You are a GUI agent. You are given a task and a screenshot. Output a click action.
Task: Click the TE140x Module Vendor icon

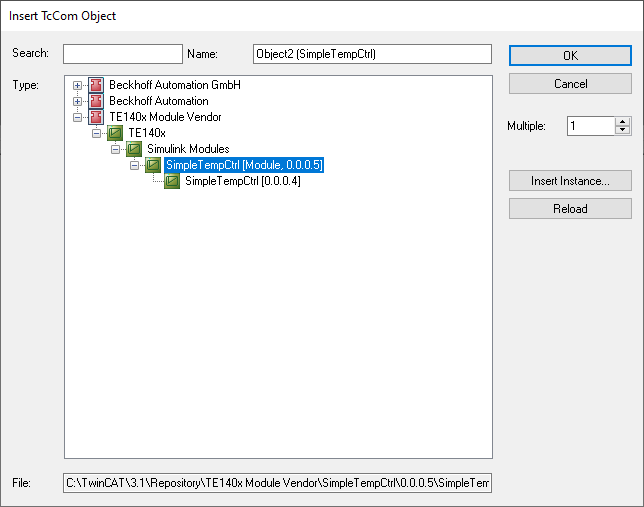(x=96, y=117)
